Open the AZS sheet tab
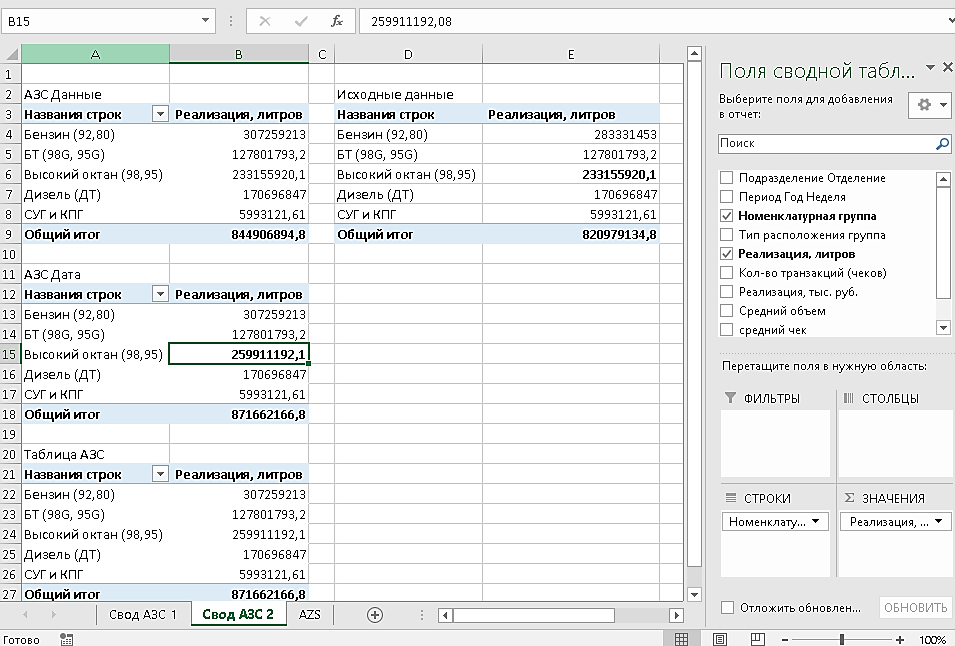 [x=309, y=615]
